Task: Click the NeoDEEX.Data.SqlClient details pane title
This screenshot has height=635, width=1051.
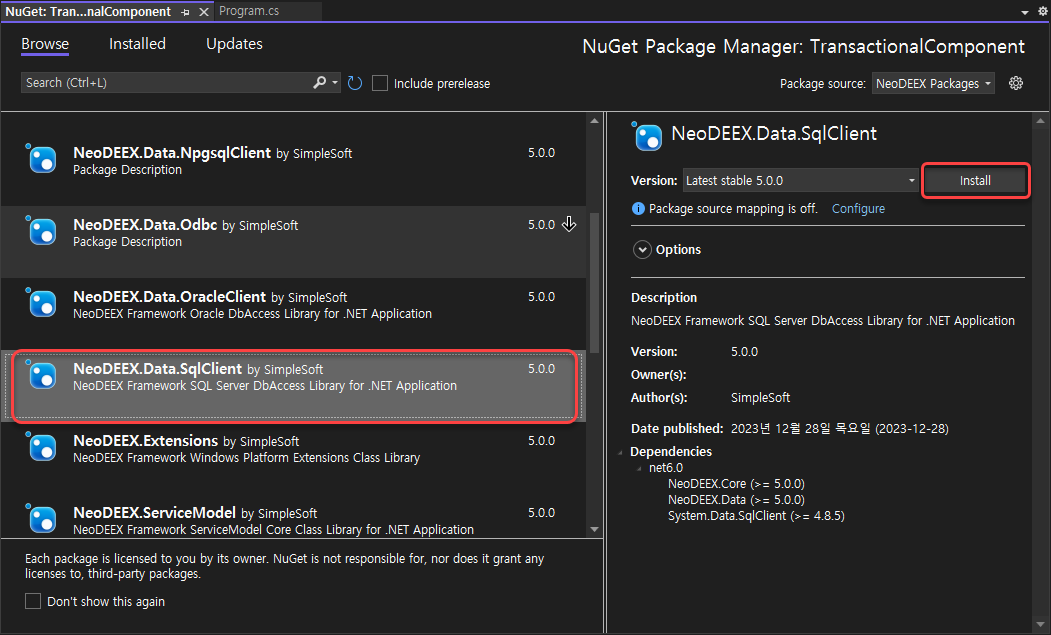Action: click(x=774, y=133)
